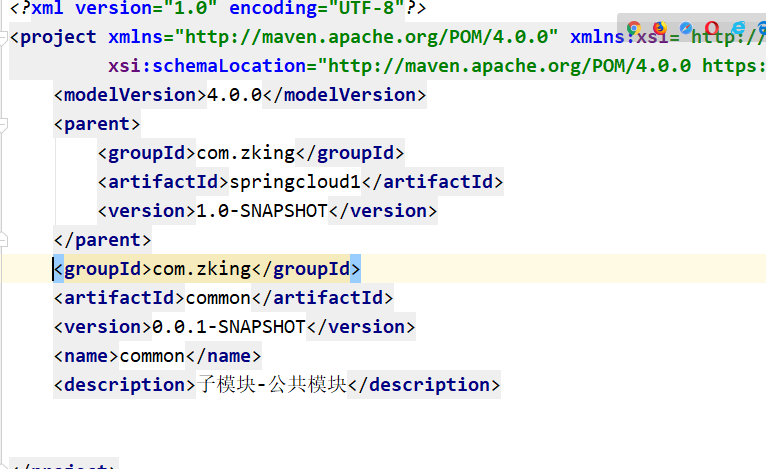Click modelVersion value 4.0.0
This screenshot has width=766, height=469.
(234, 95)
